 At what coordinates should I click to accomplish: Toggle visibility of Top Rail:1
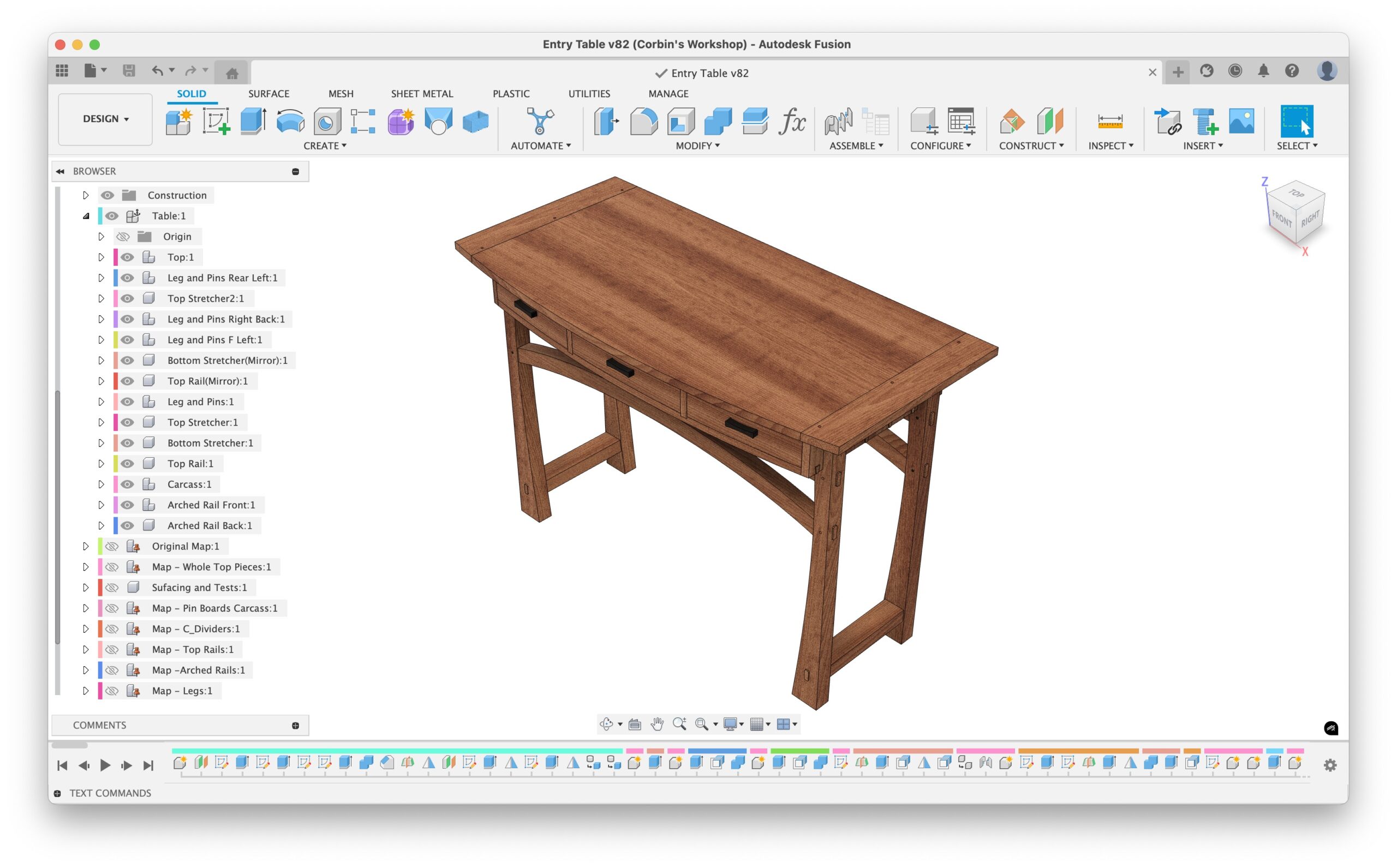(x=127, y=464)
